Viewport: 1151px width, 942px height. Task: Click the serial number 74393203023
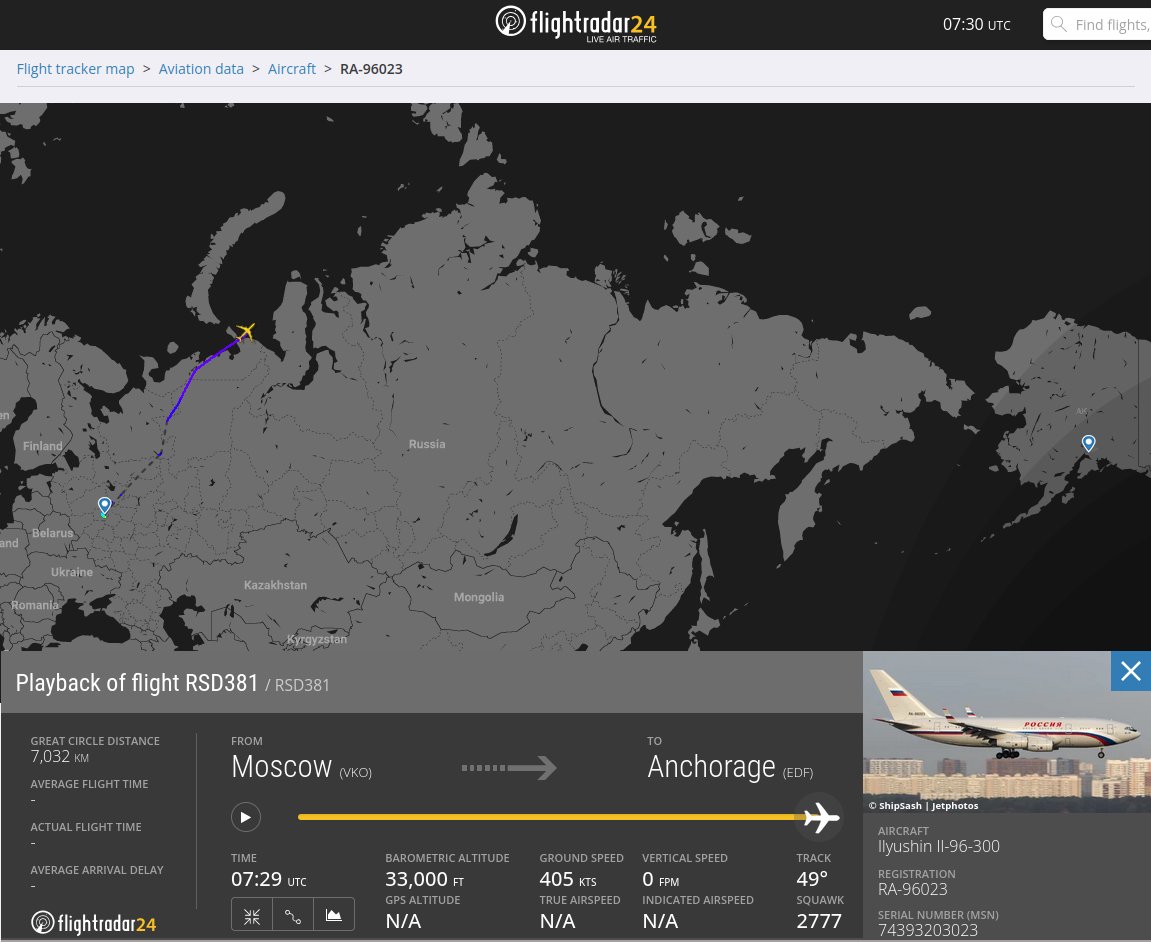coord(928,930)
